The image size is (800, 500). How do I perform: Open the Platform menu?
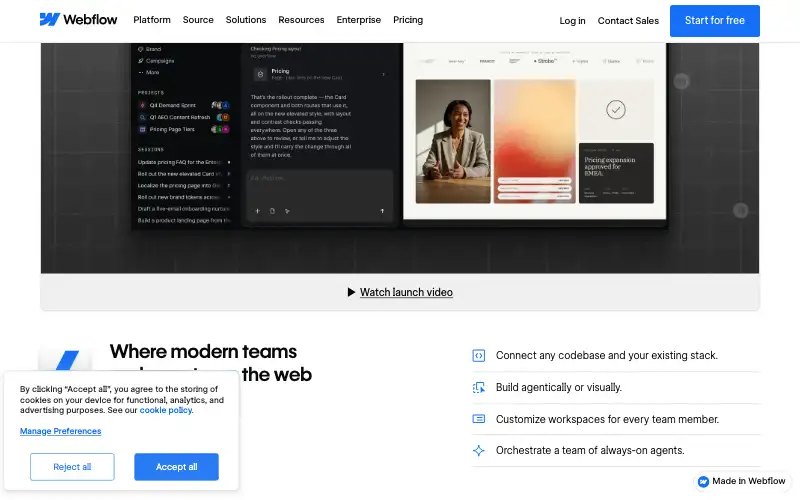point(152,20)
